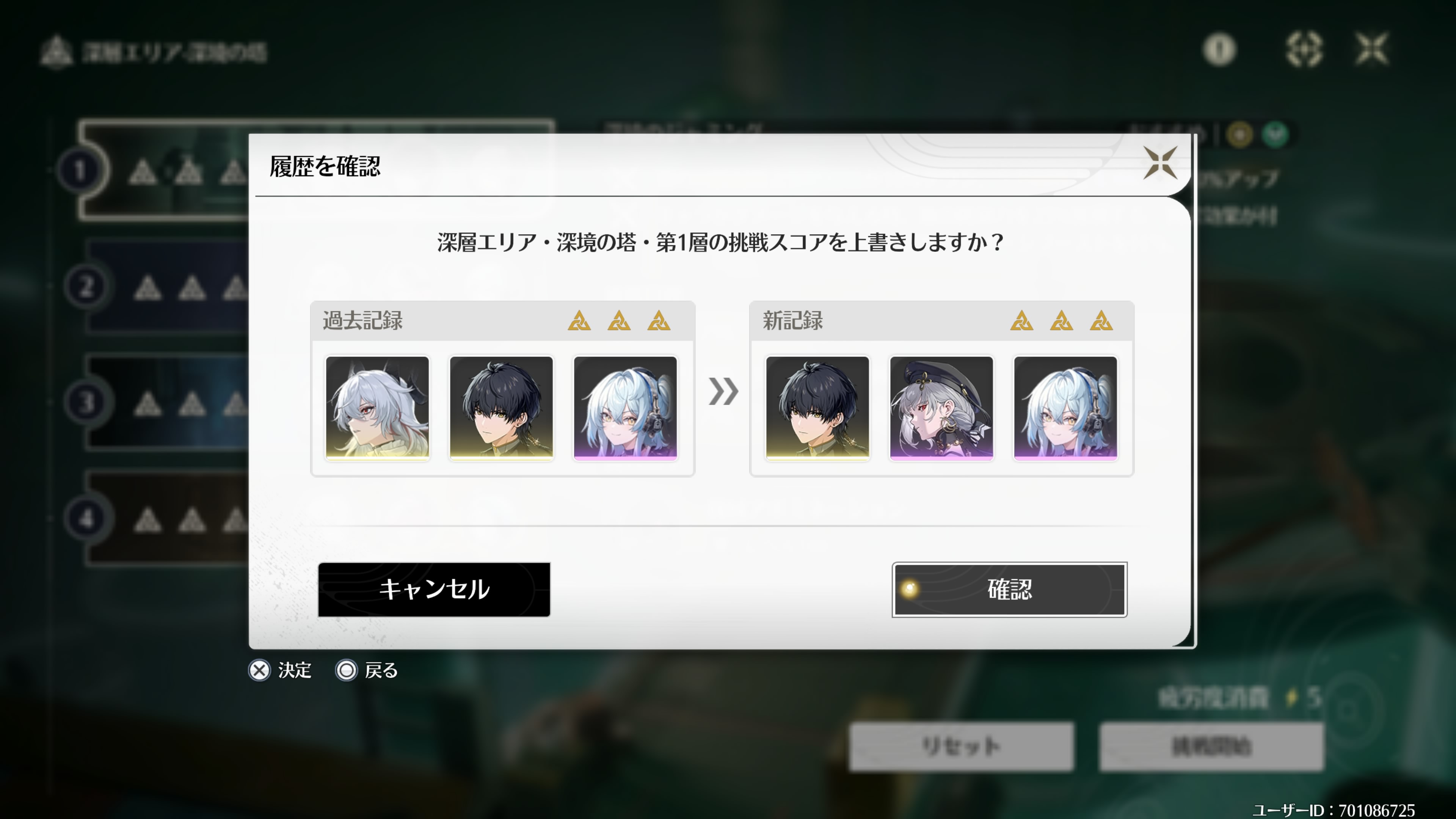Image resolution: width=1456 pixels, height=819 pixels.
Task: Open the info exclamation icon at top
Action: (1219, 50)
